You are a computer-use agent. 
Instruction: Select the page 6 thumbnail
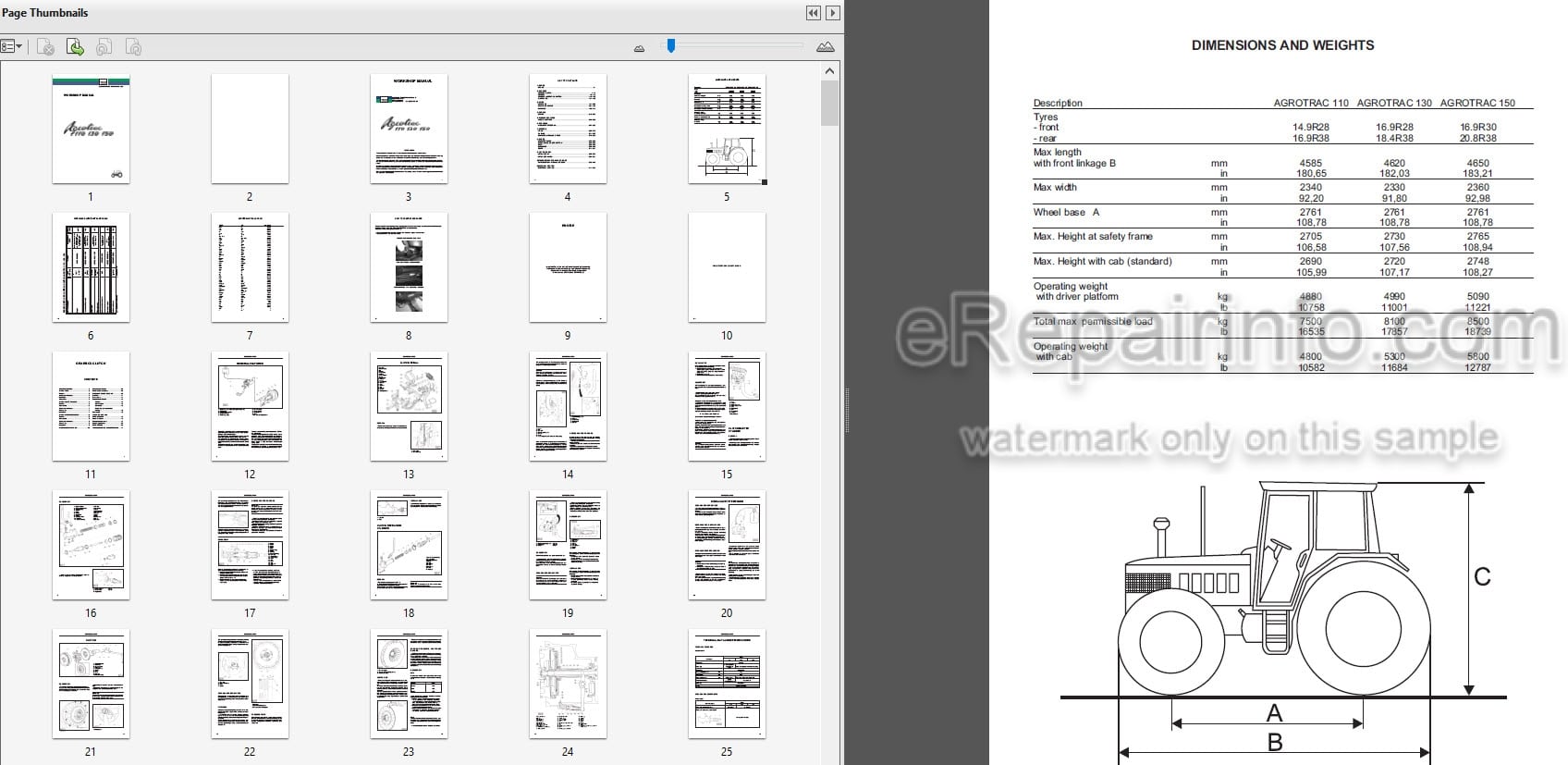point(91,267)
